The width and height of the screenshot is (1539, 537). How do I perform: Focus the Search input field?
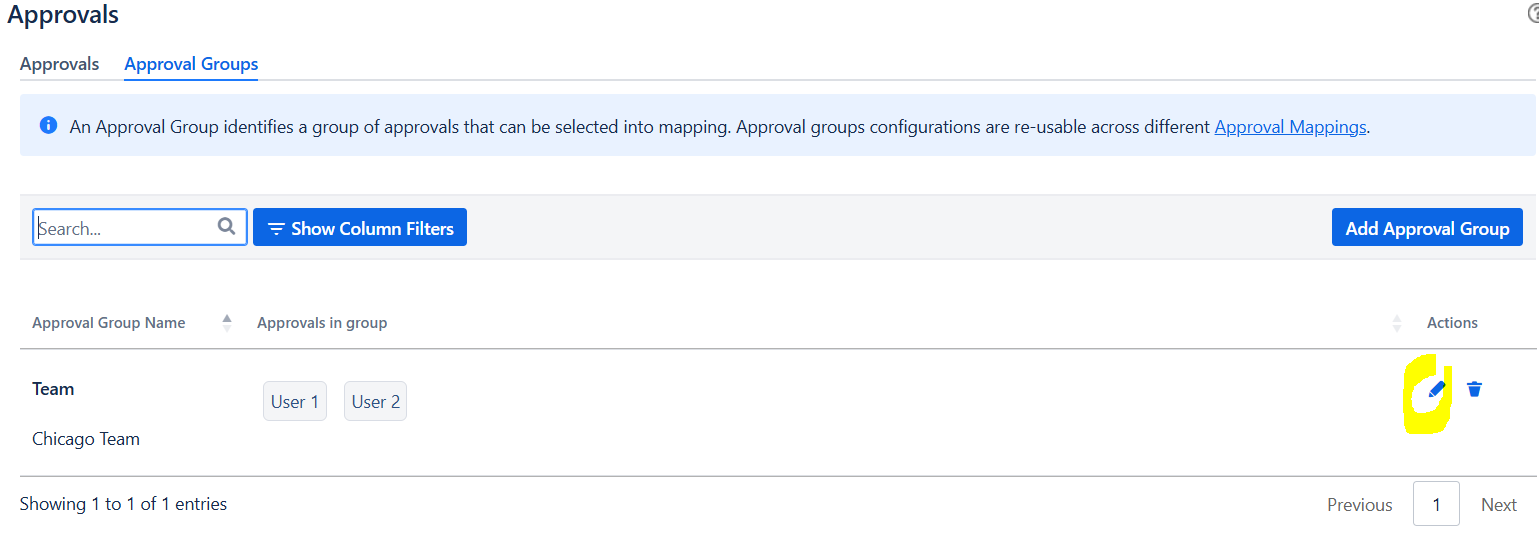coord(125,228)
